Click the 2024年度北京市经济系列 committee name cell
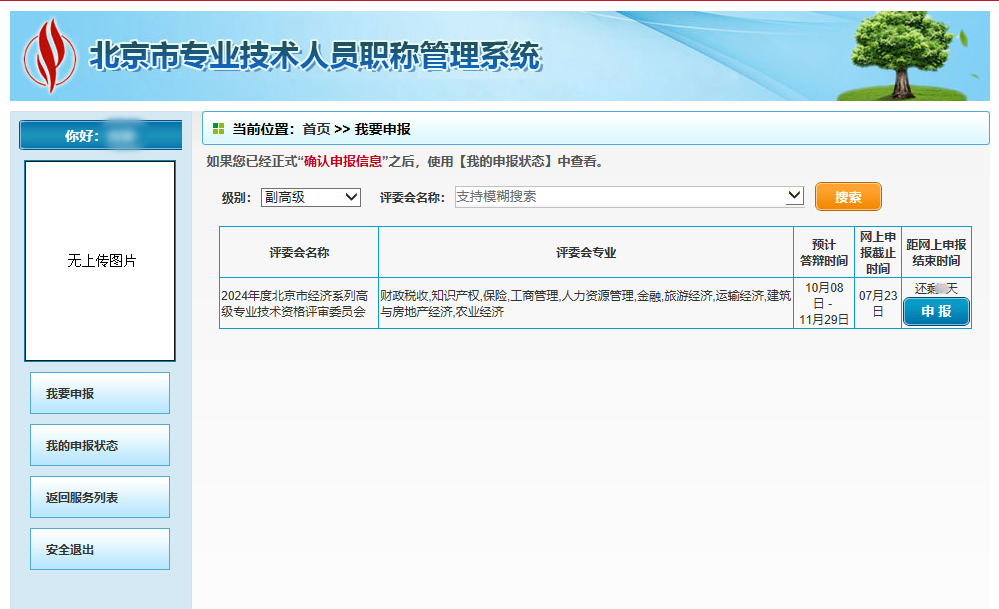This screenshot has width=999, height=609. 298,303
